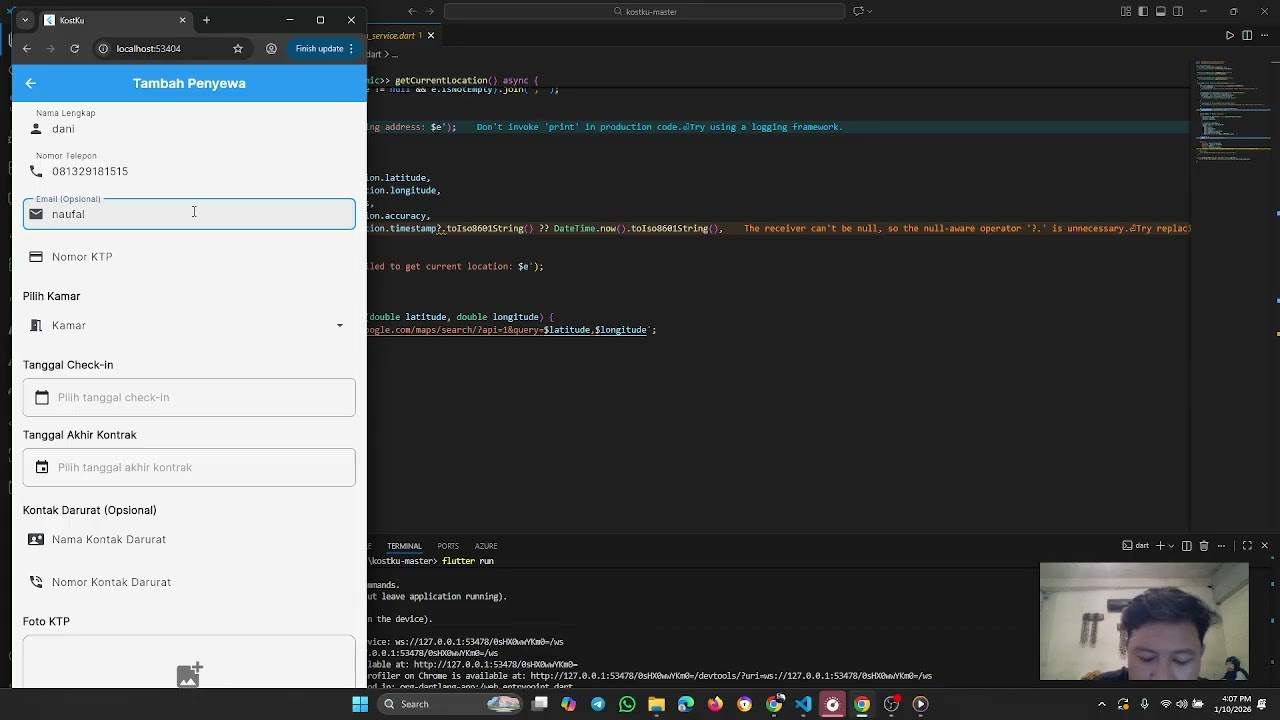Expand new terminal launch profile chevron
This screenshot has width=1280, height=720.
coord(1171,546)
